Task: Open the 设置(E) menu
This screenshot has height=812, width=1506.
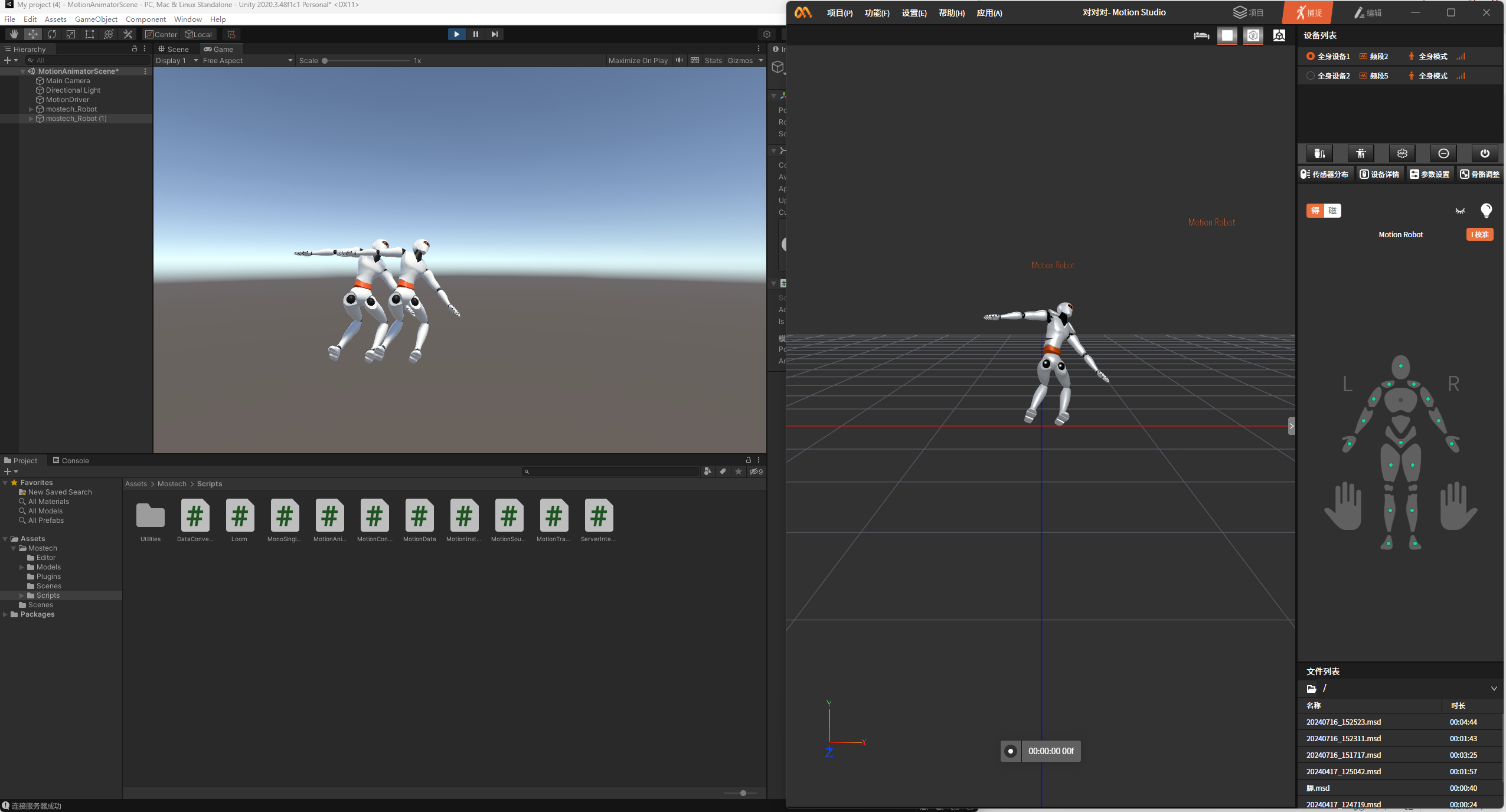Action: (913, 13)
